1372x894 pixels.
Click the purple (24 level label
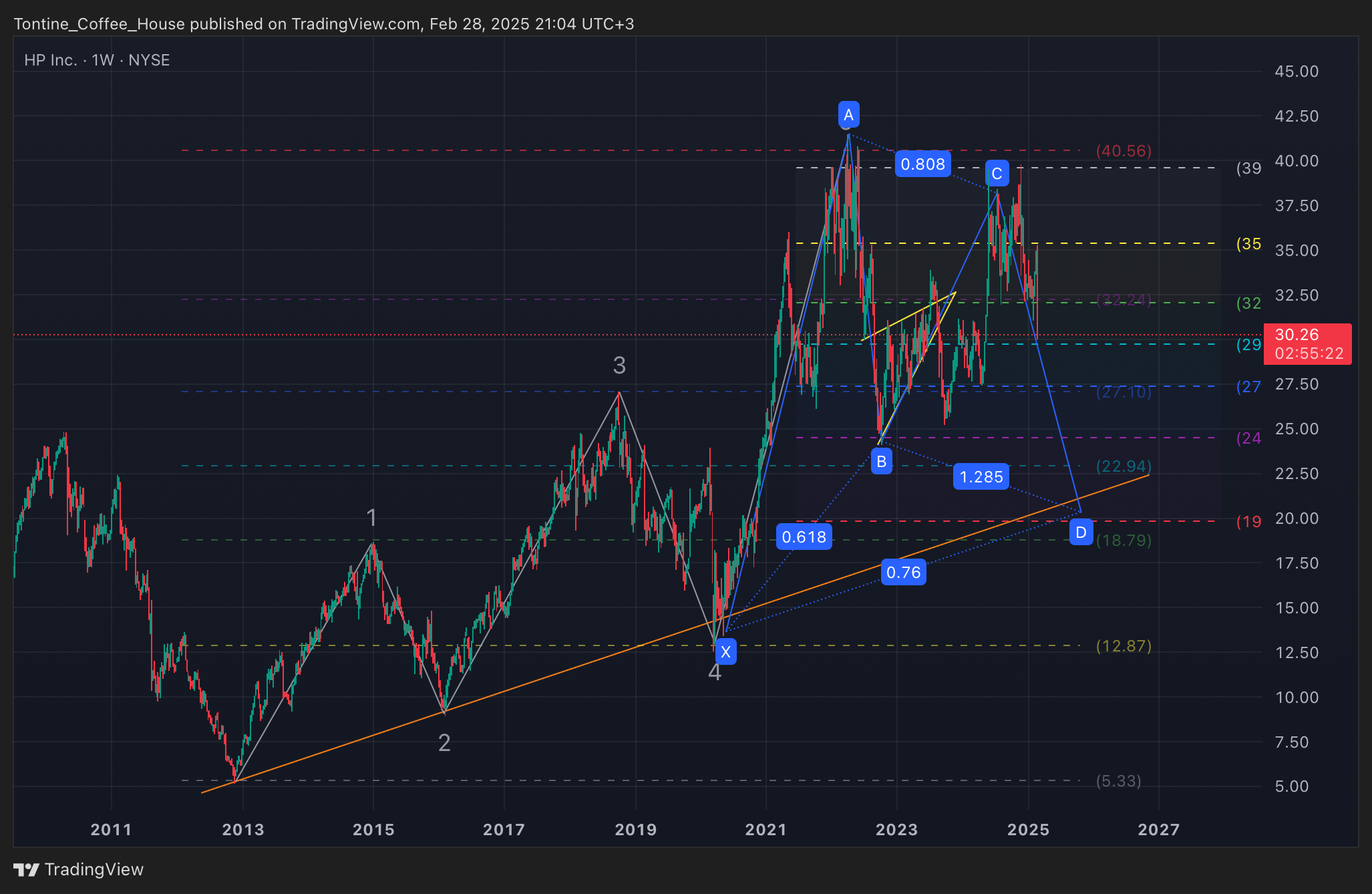point(1248,438)
